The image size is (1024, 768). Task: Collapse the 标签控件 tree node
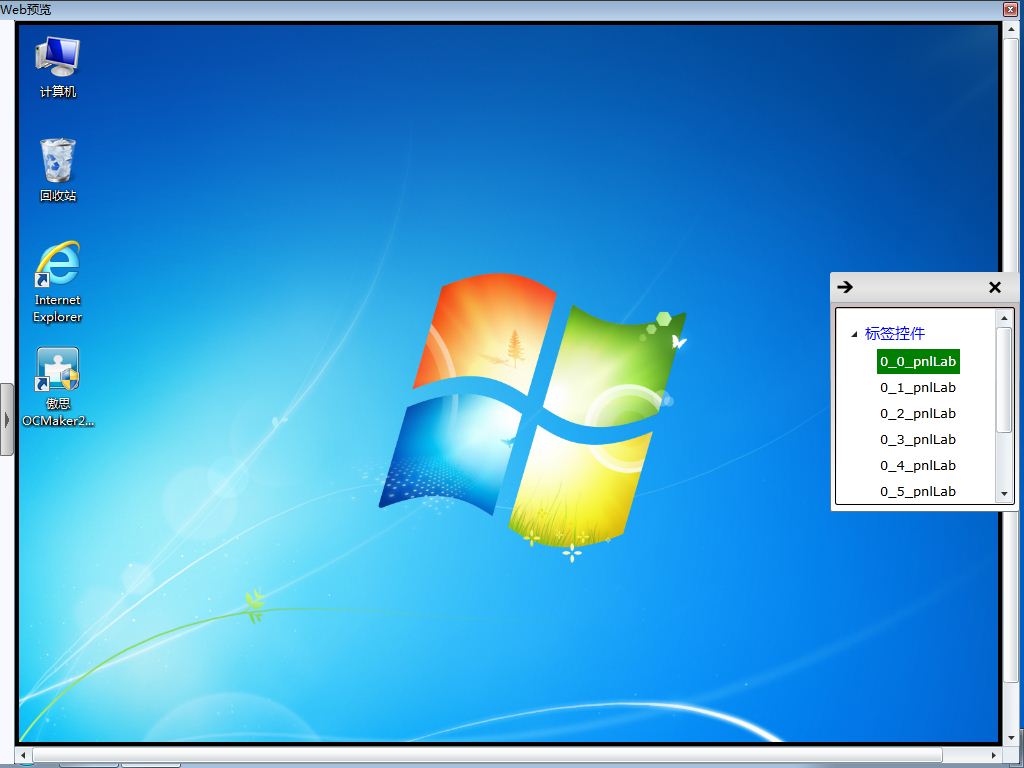click(854, 334)
